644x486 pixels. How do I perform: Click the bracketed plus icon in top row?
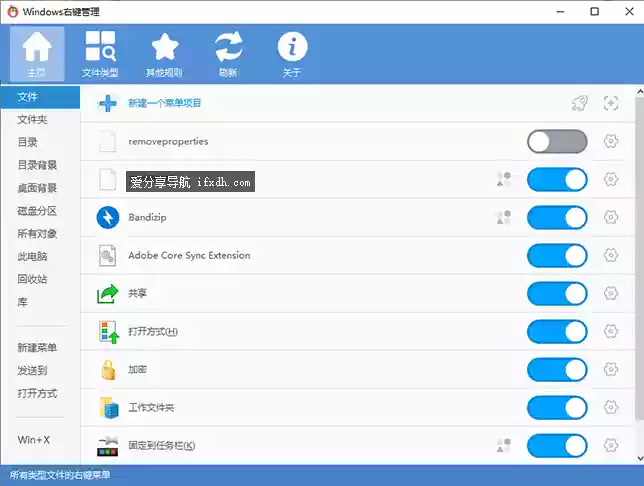pyautogui.click(x=611, y=103)
